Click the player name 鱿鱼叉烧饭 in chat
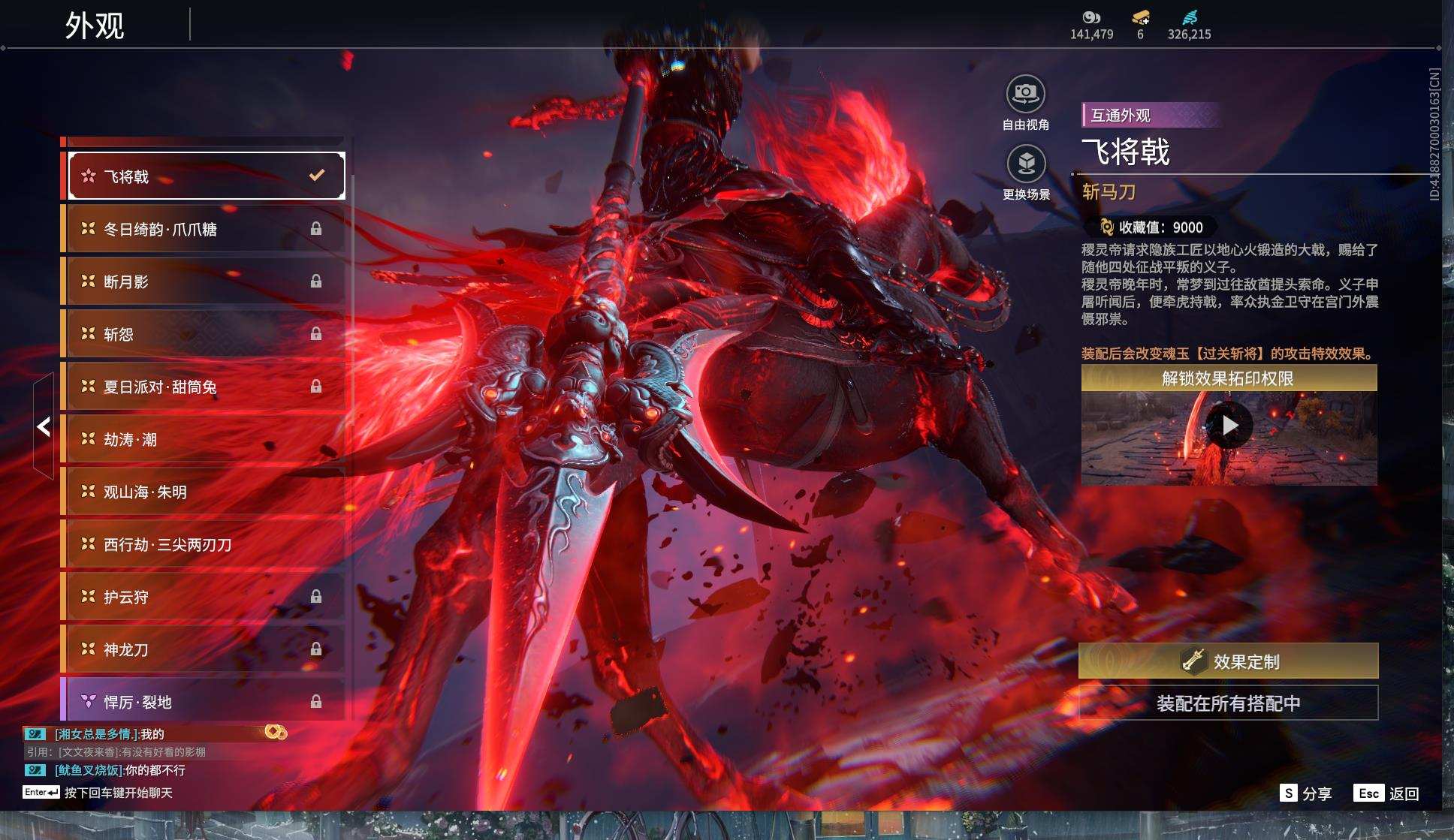Viewport: 1454px width, 840px height. click(88, 769)
